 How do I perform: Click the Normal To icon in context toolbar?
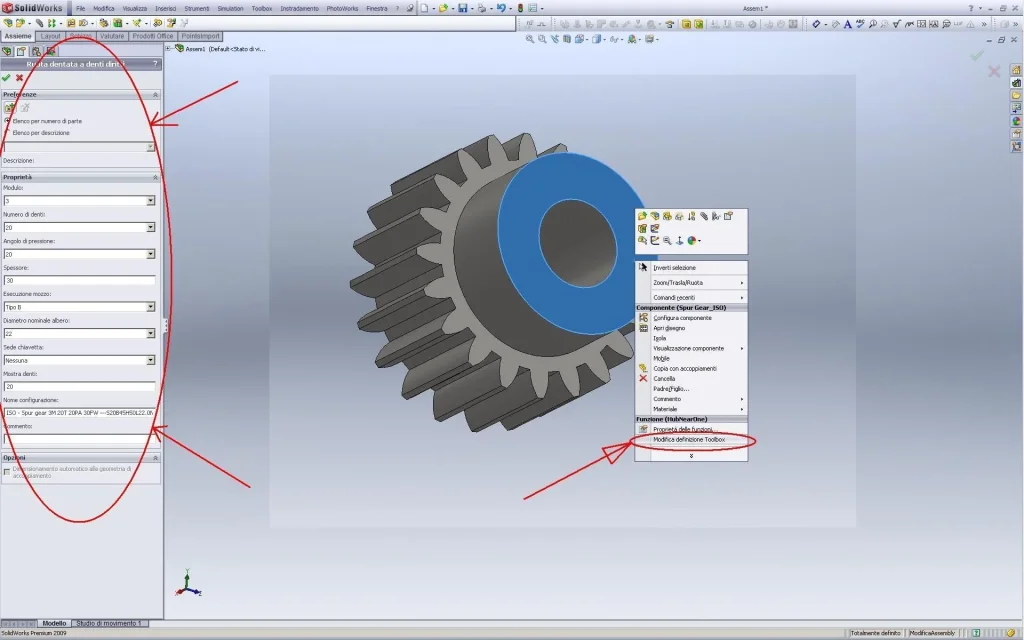pyautogui.click(x=679, y=240)
